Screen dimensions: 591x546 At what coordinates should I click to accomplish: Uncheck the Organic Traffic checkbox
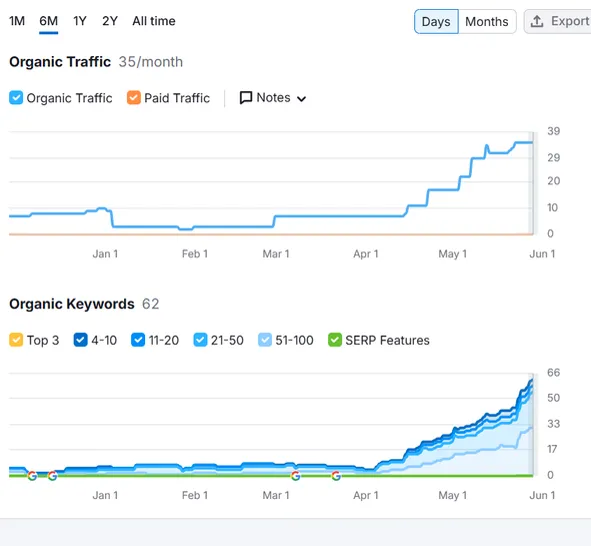tap(16, 98)
